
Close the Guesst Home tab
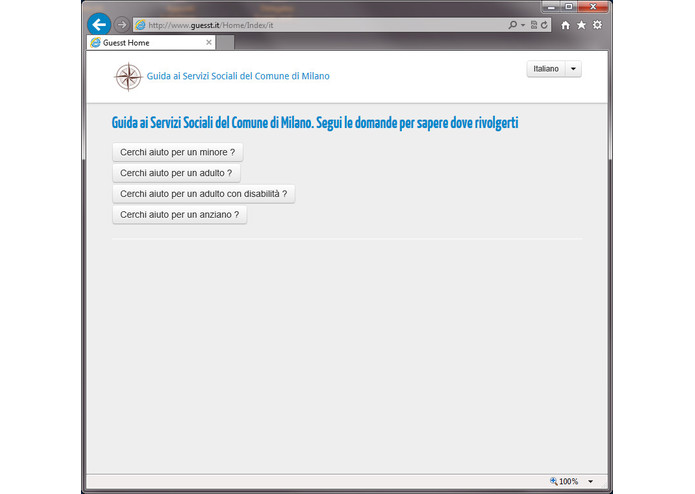tap(209, 43)
